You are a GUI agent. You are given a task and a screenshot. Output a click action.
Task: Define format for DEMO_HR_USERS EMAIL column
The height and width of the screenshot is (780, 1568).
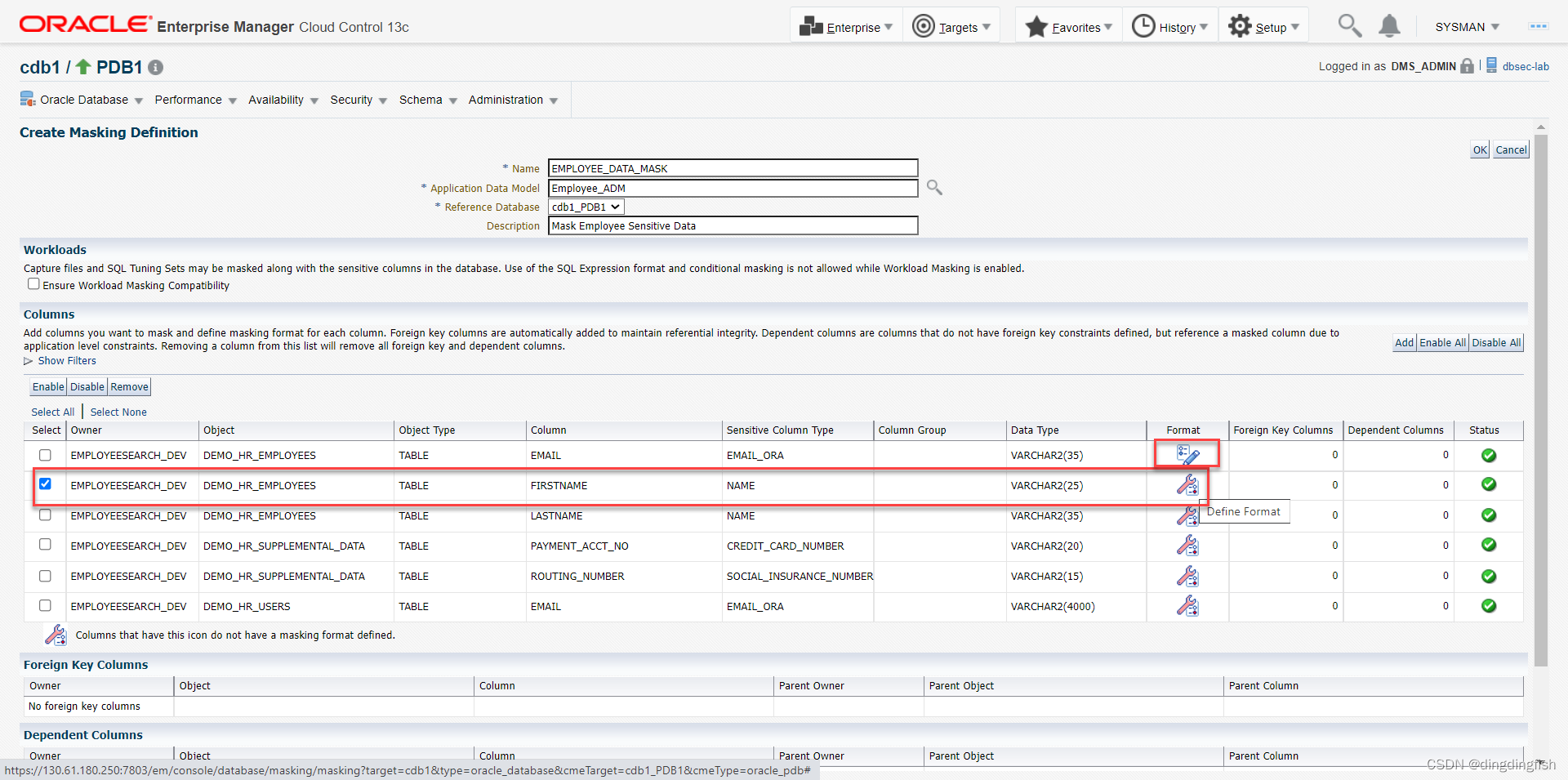pos(1187,606)
